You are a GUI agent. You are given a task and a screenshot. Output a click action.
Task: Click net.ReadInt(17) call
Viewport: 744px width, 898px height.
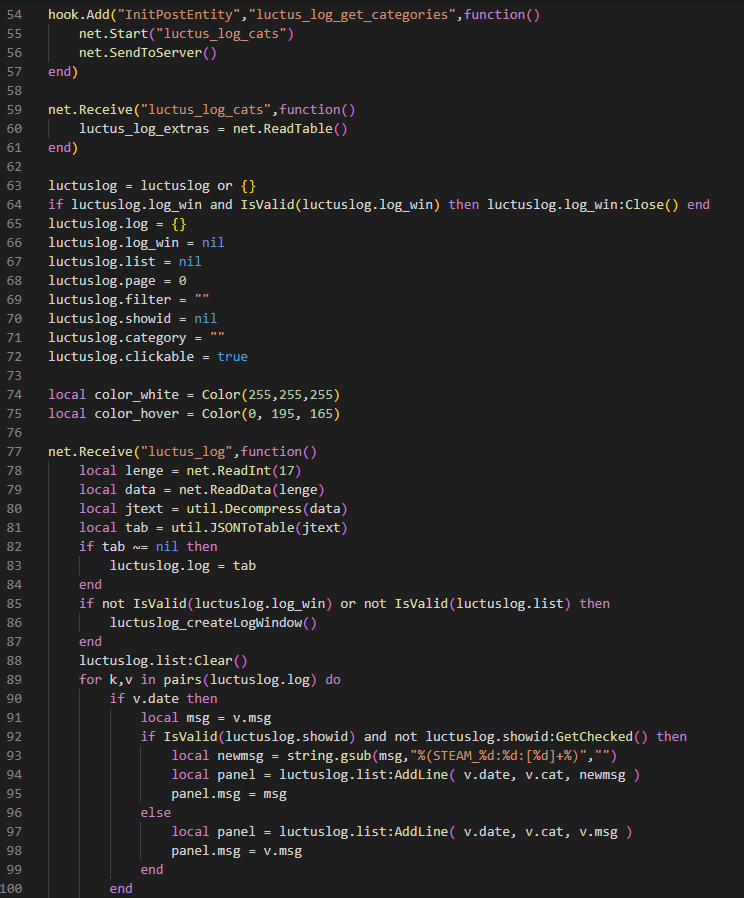click(243, 471)
